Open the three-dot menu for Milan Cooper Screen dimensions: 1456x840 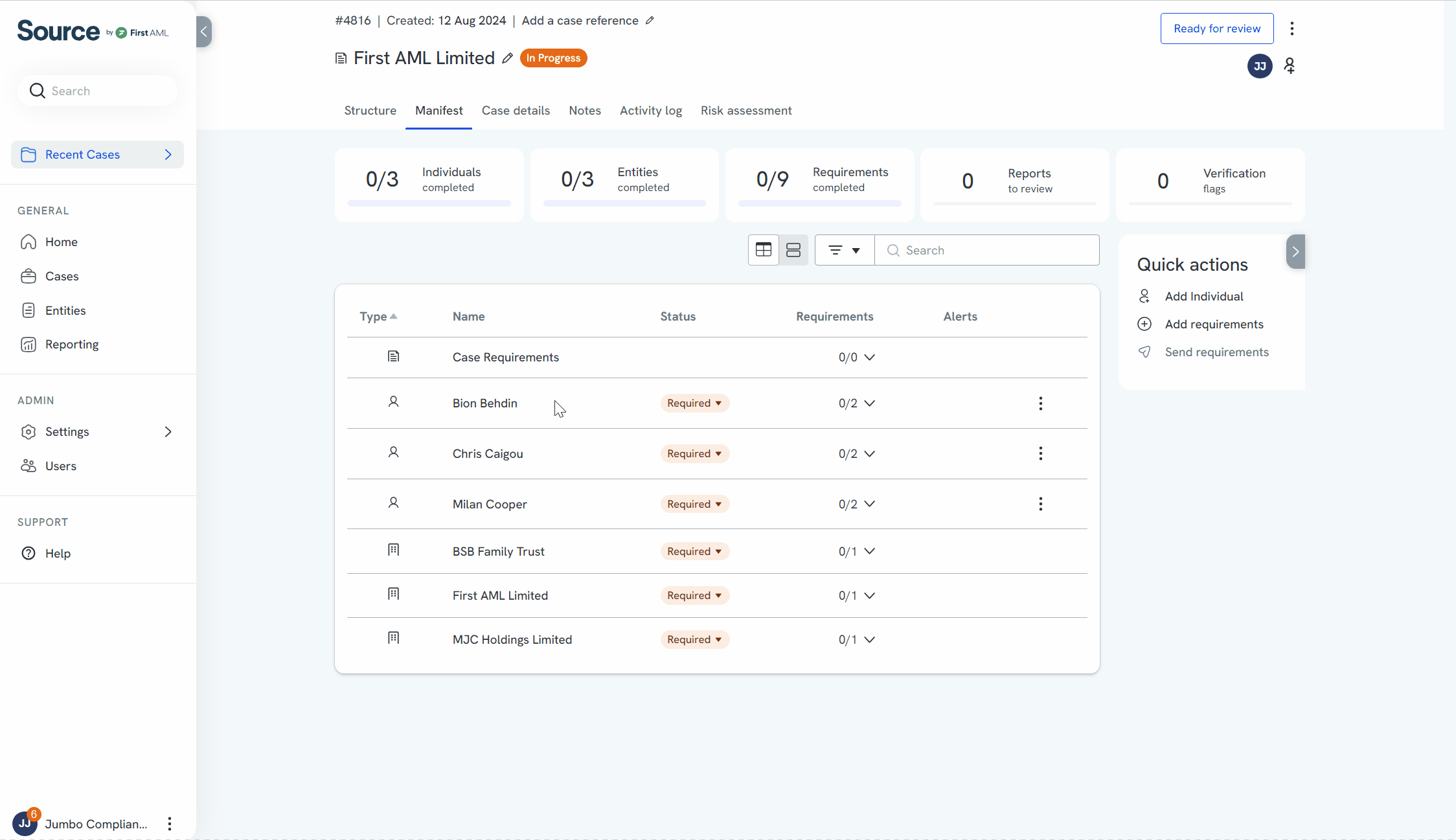pos(1041,504)
